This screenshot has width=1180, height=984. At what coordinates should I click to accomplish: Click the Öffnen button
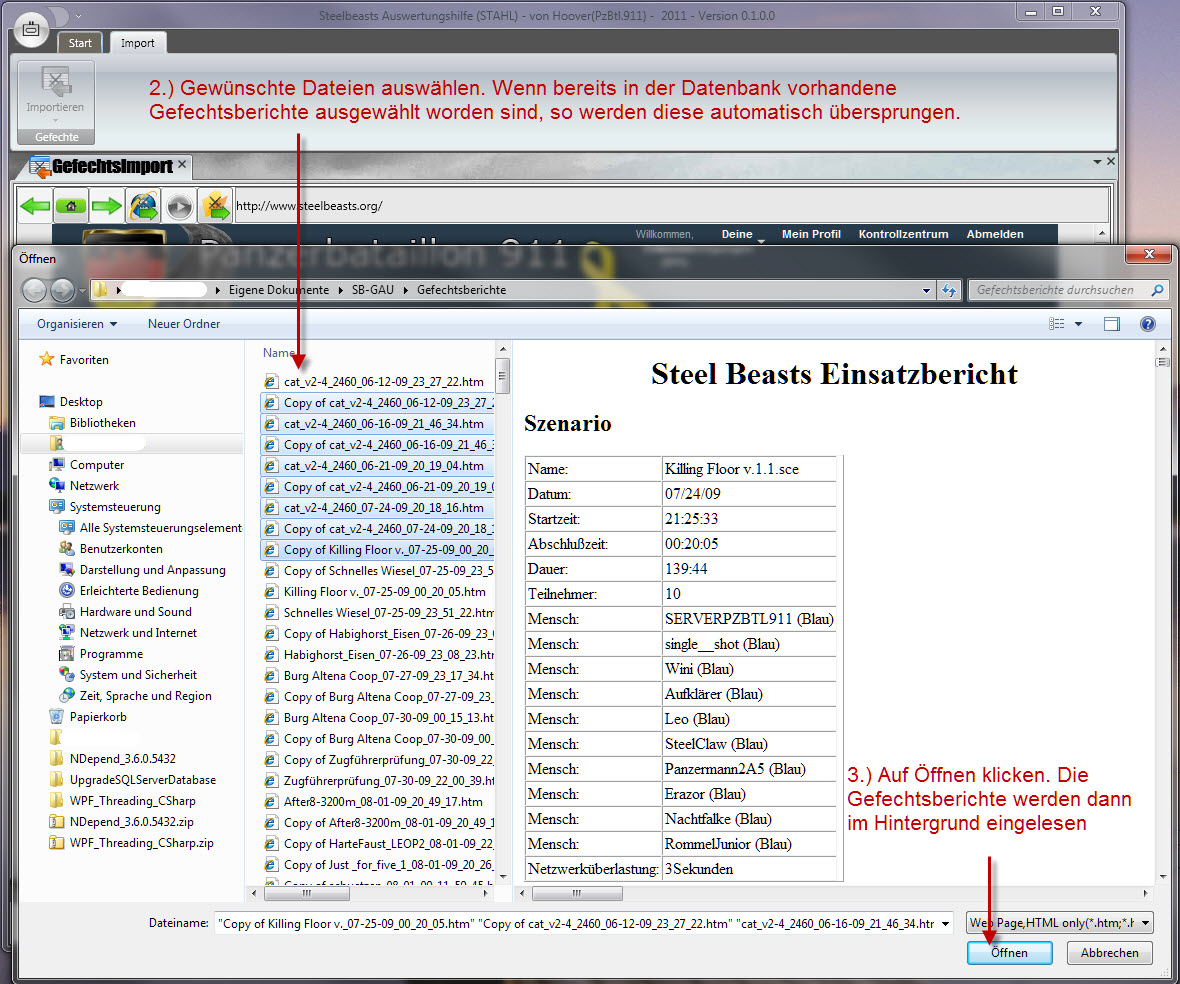pyautogui.click(x=1009, y=953)
